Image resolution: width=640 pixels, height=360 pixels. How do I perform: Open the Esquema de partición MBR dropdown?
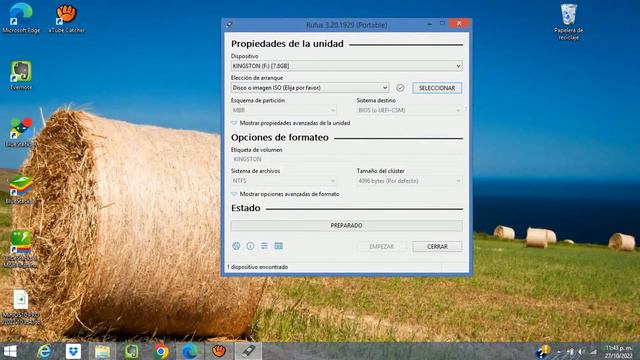284,110
